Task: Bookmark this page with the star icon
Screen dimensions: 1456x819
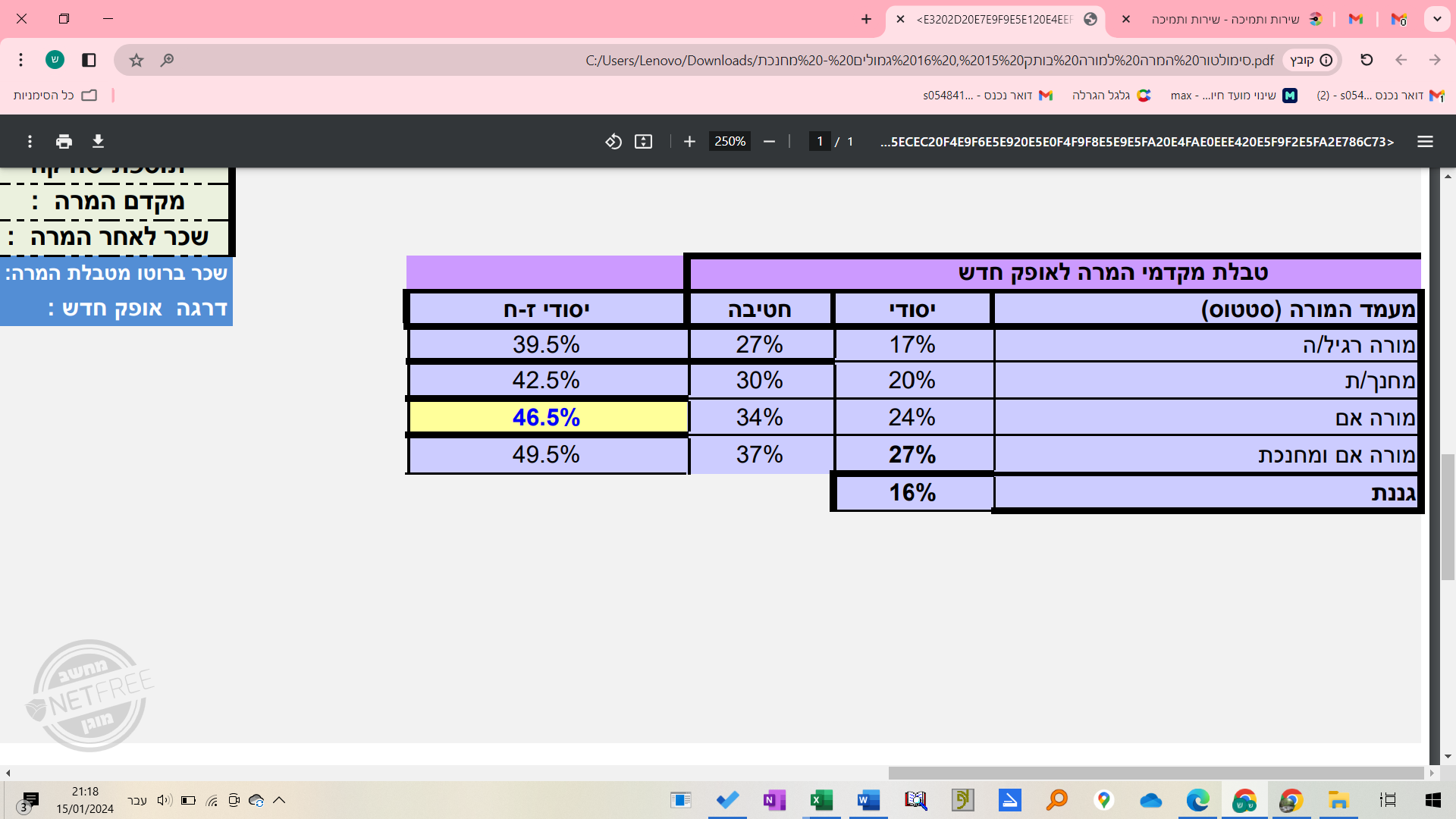Action: click(x=136, y=60)
